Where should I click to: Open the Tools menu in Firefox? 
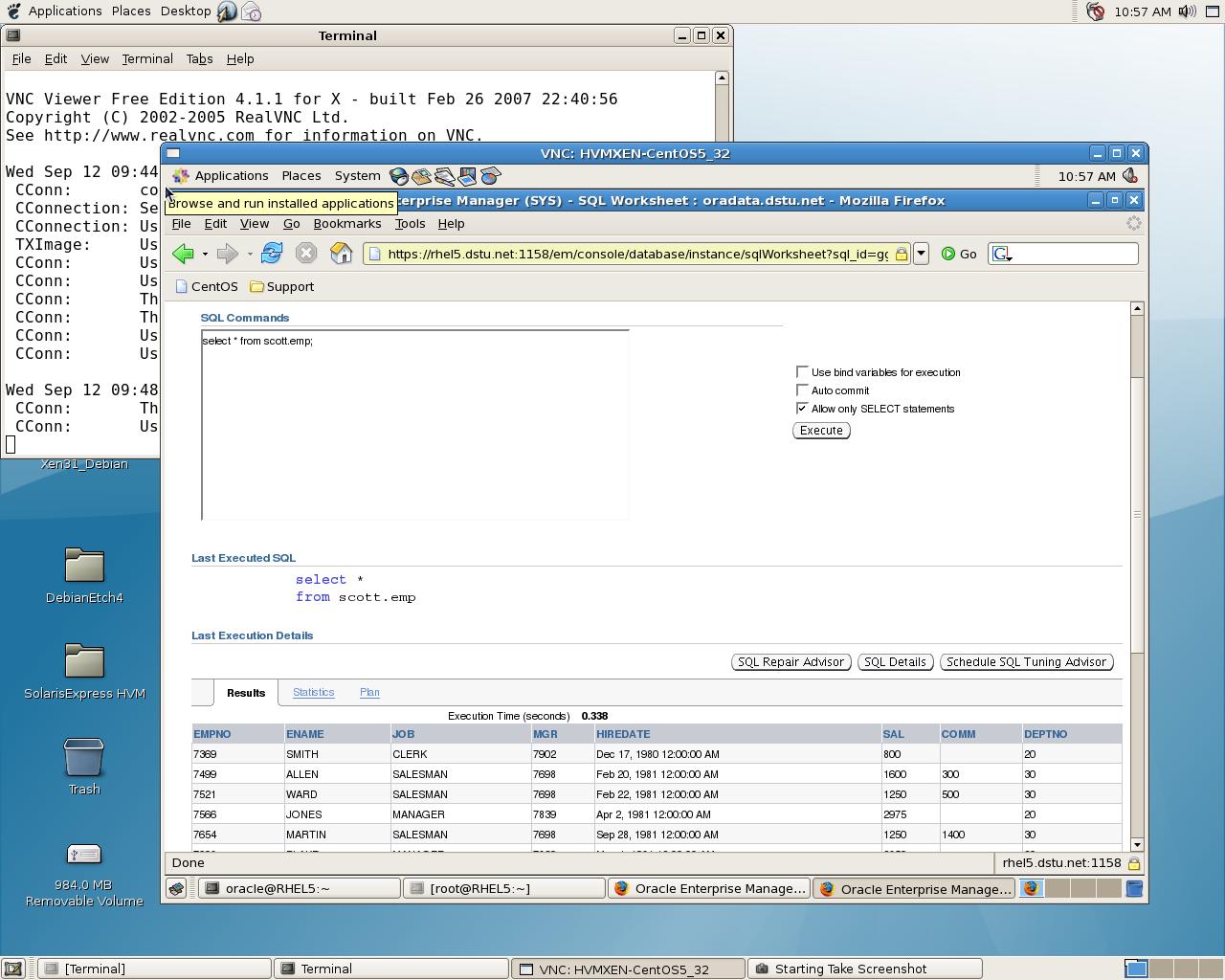click(410, 224)
